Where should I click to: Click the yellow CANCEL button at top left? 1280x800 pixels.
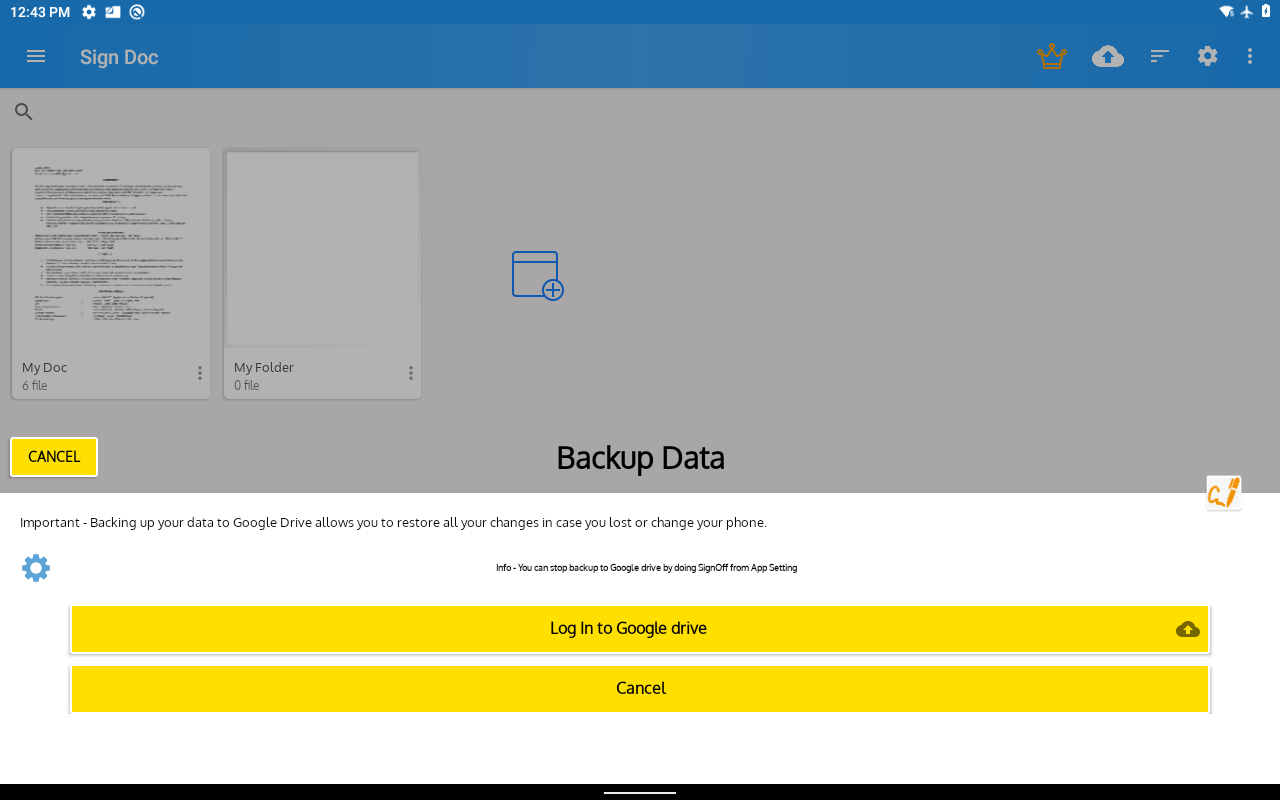pos(54,457)
